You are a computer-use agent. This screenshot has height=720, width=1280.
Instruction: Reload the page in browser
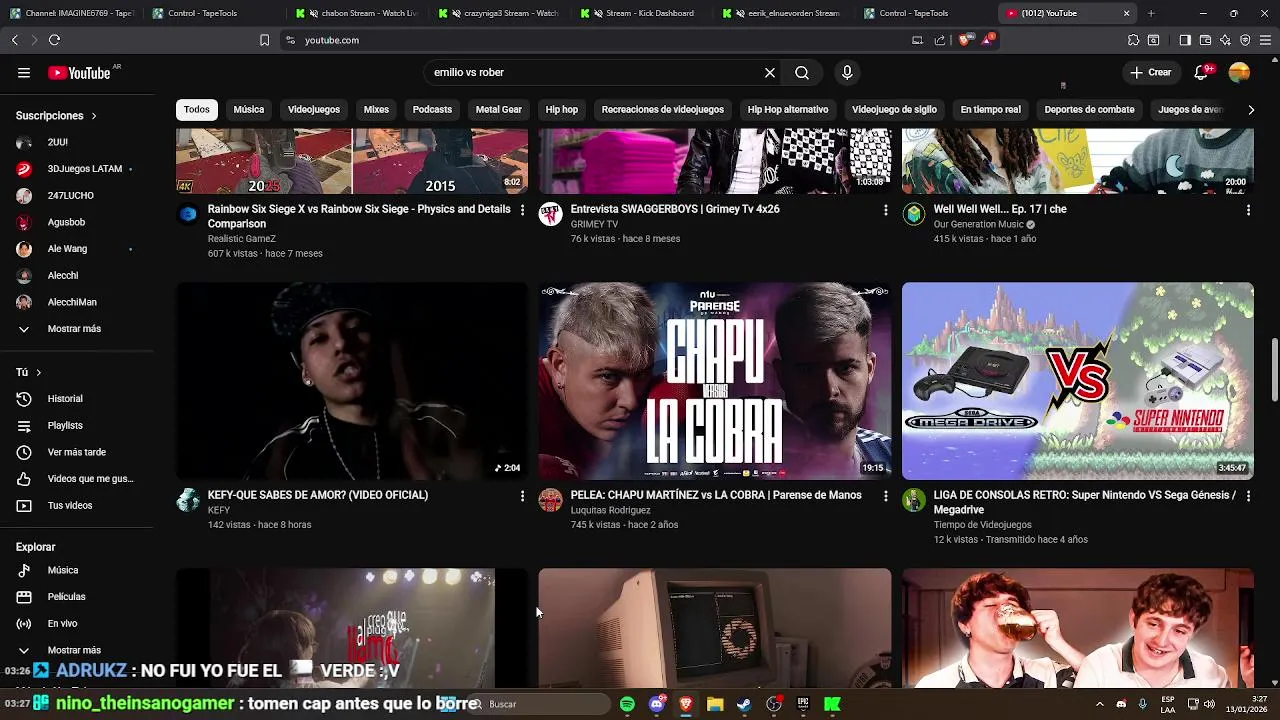(54, 40)
